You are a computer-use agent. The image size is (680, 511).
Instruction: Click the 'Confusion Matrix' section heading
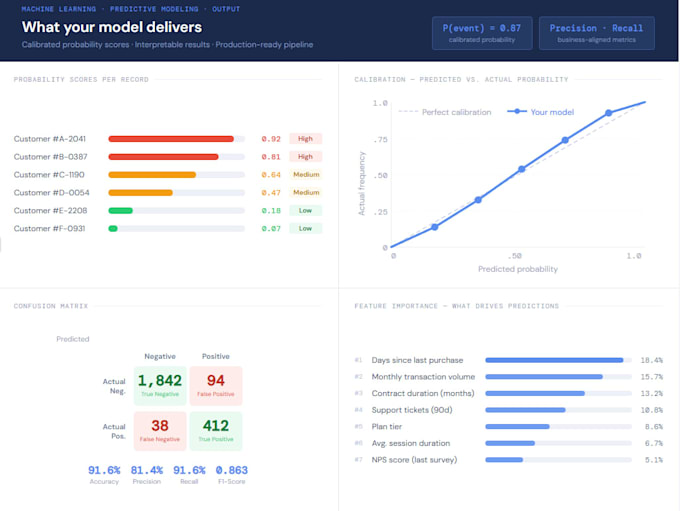(x=51, y=306)
